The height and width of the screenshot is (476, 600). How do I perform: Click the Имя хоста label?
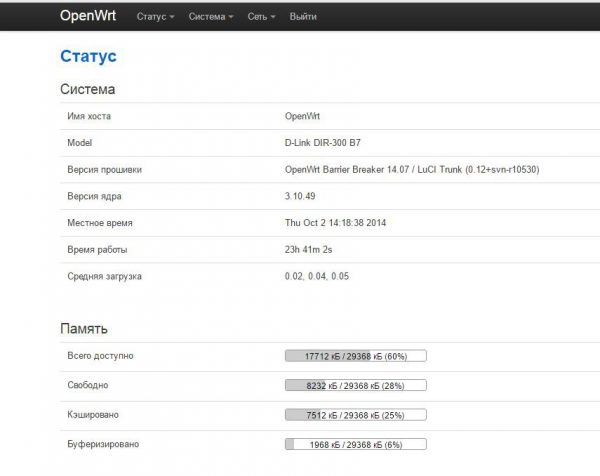point(89,116)
